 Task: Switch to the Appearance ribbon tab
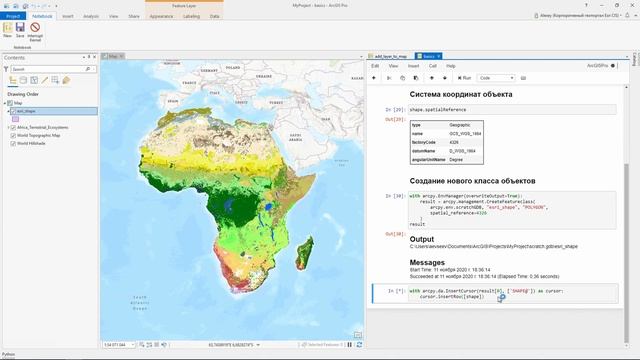(x=161, y=16)
